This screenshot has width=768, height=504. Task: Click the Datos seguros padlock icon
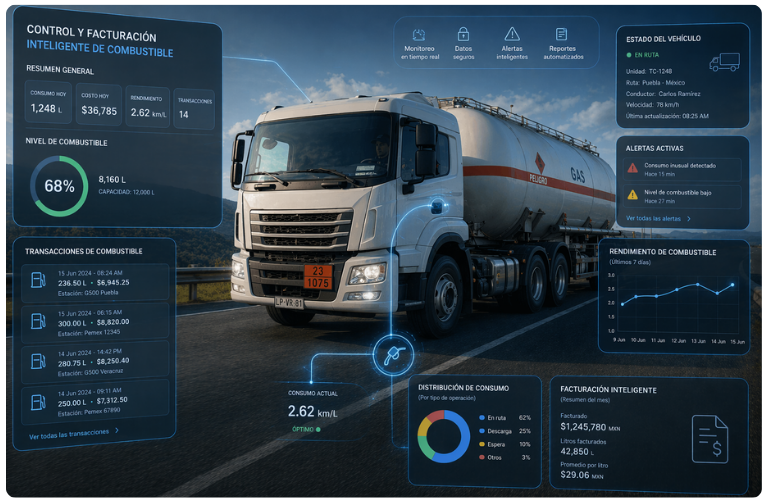463,34
